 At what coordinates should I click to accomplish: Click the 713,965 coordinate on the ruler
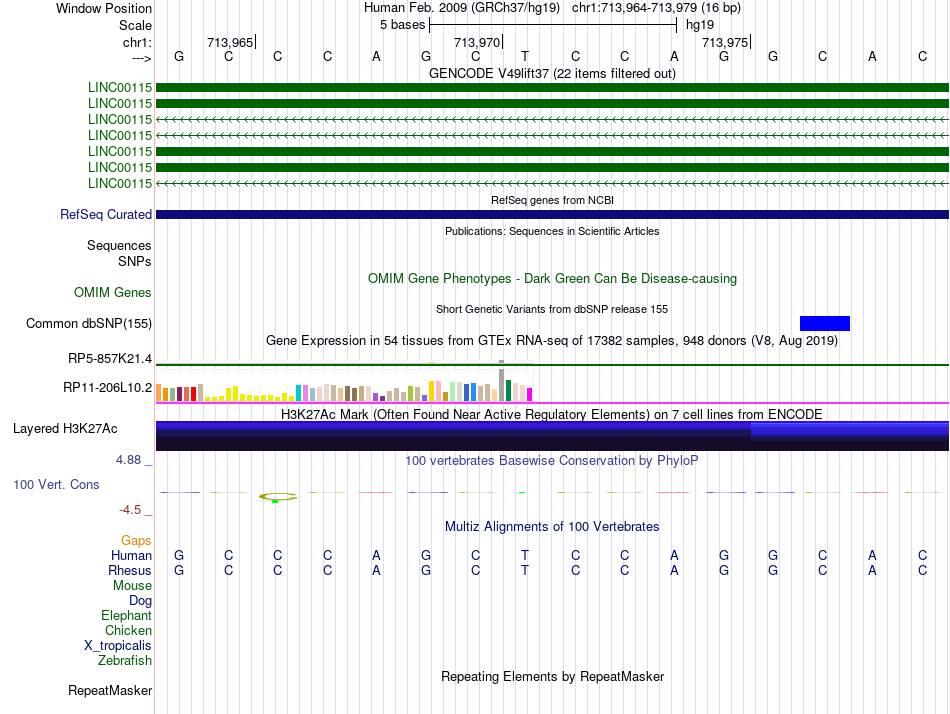coord(230,42)
